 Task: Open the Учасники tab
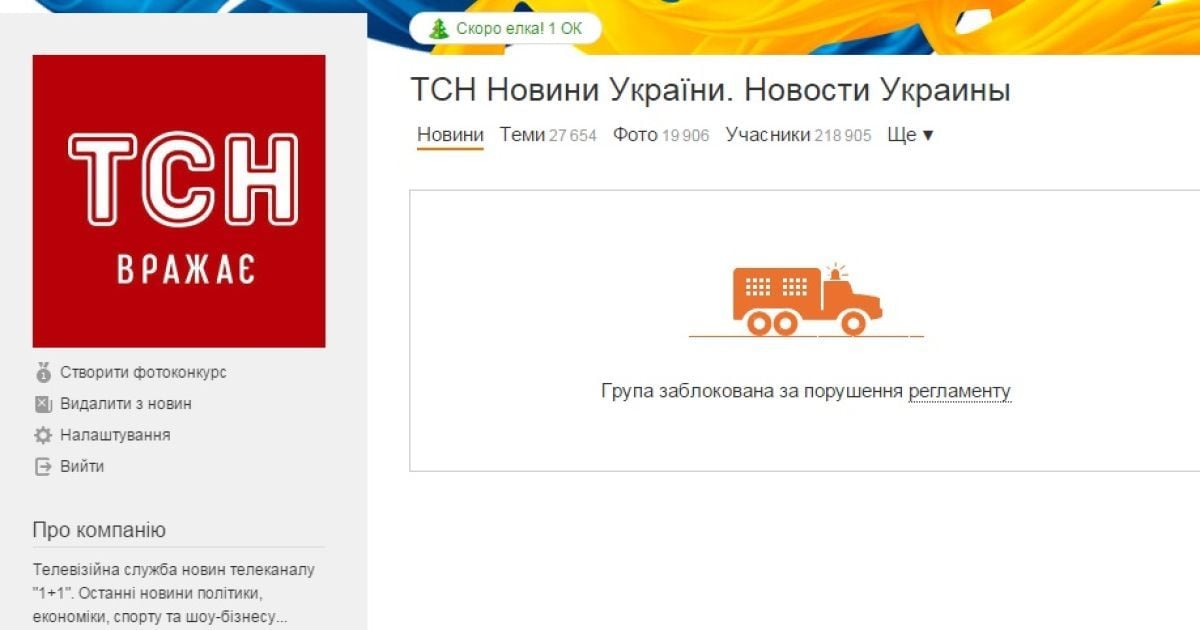point(798,135)
